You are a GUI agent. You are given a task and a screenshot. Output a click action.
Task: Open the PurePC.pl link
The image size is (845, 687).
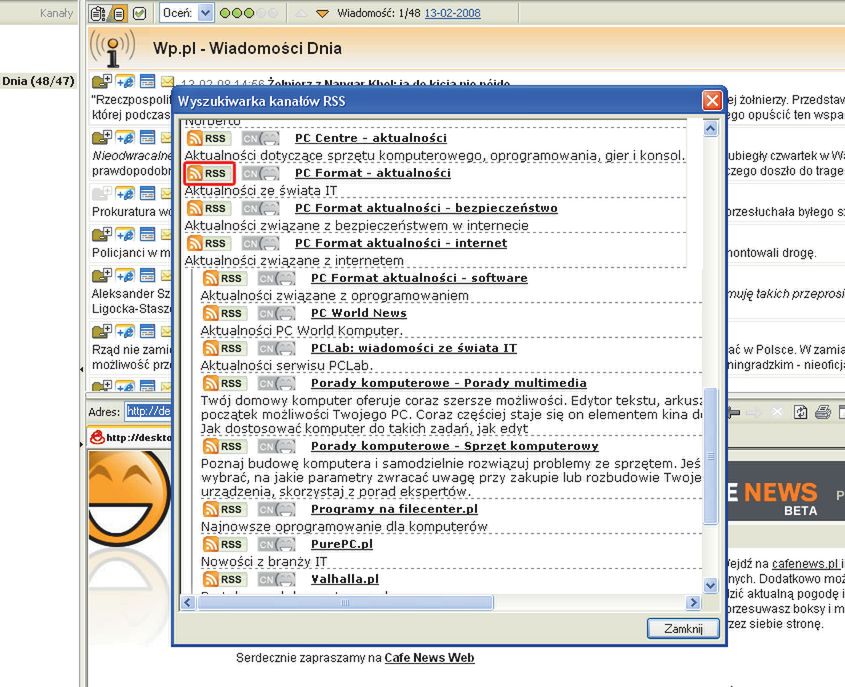pyautogui.click(x=342, y=544)
